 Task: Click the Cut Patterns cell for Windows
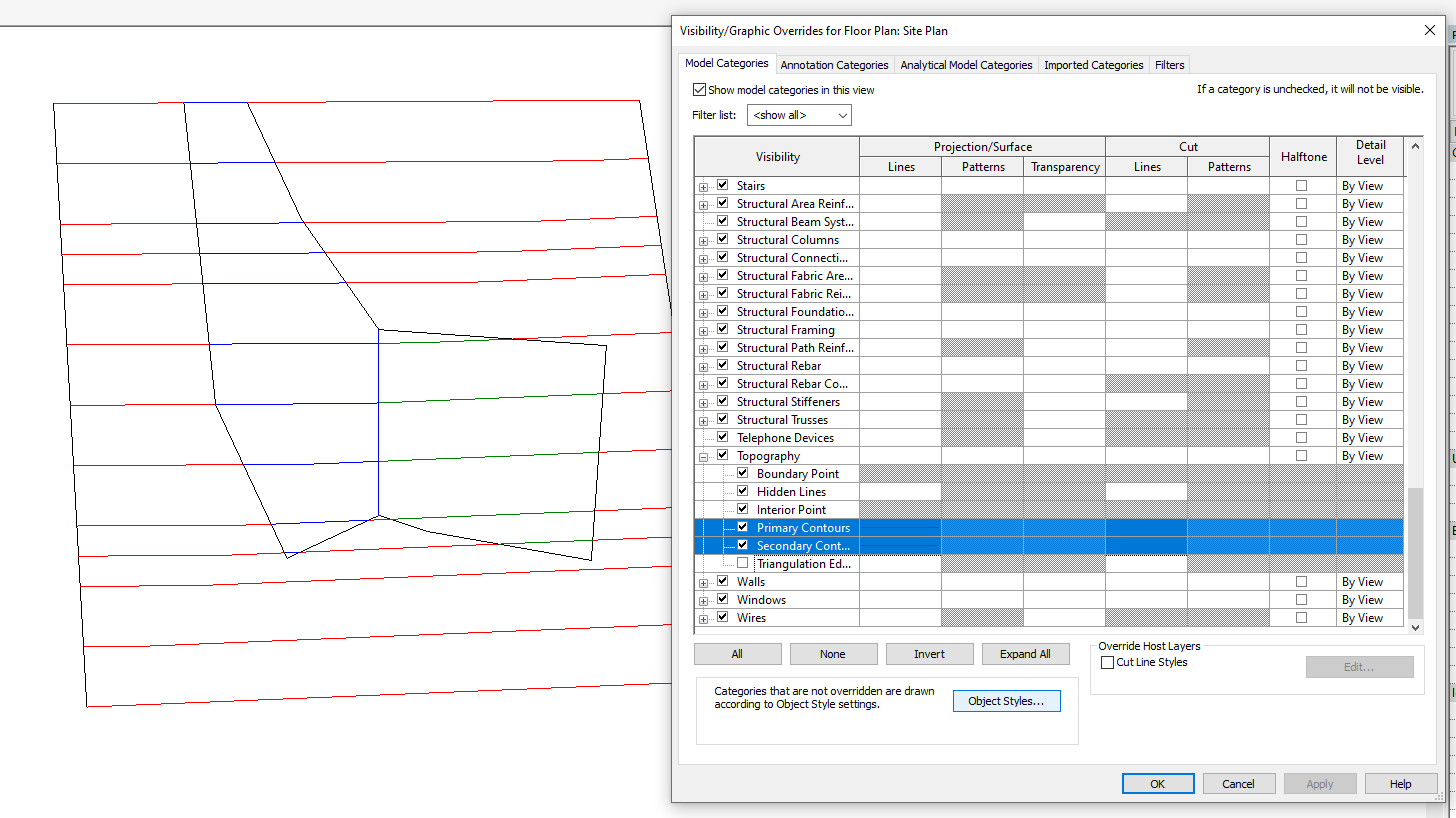click(x=1229, y=600)
